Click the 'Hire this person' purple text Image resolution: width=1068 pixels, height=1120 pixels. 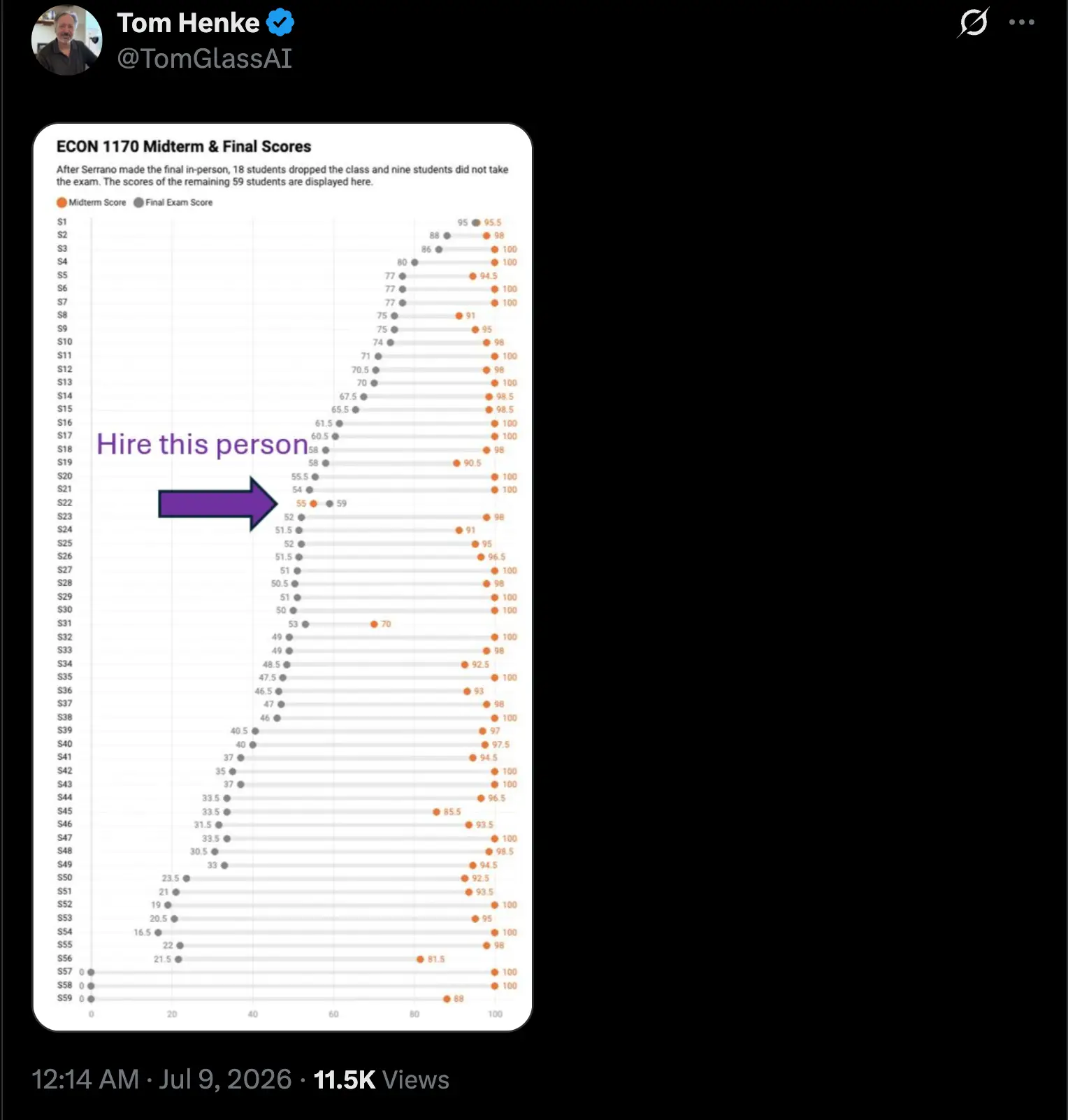tap(202, 445)
